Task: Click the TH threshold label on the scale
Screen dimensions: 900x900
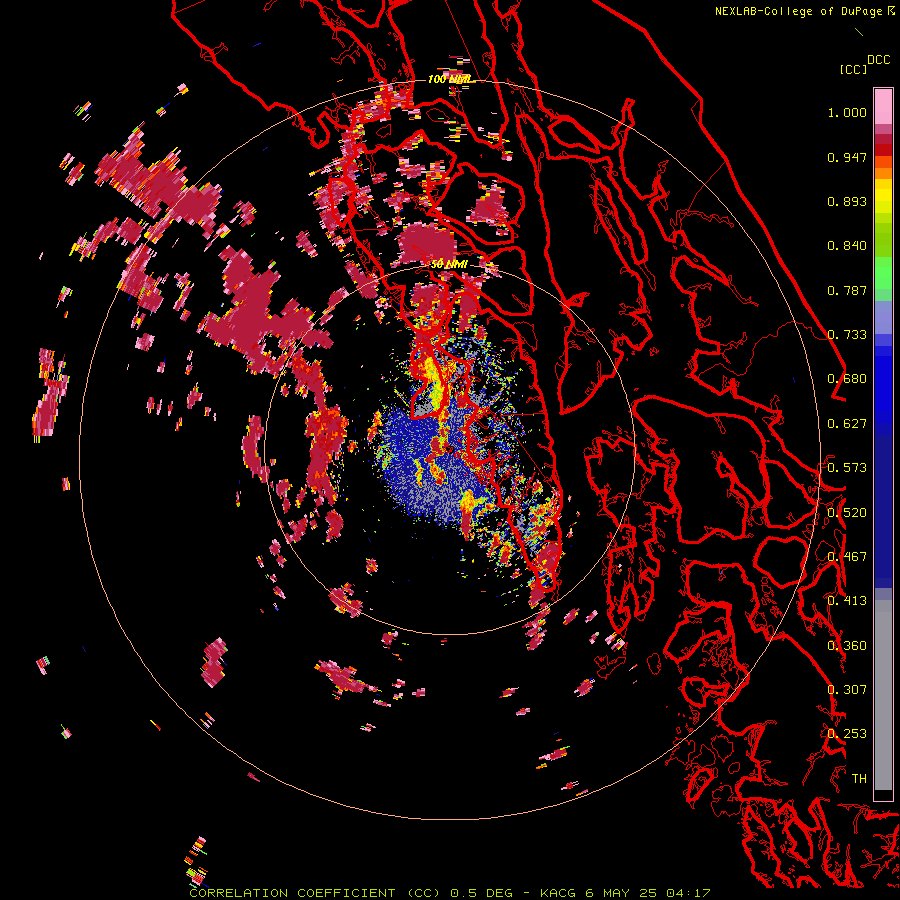Action: click(859, 779)
